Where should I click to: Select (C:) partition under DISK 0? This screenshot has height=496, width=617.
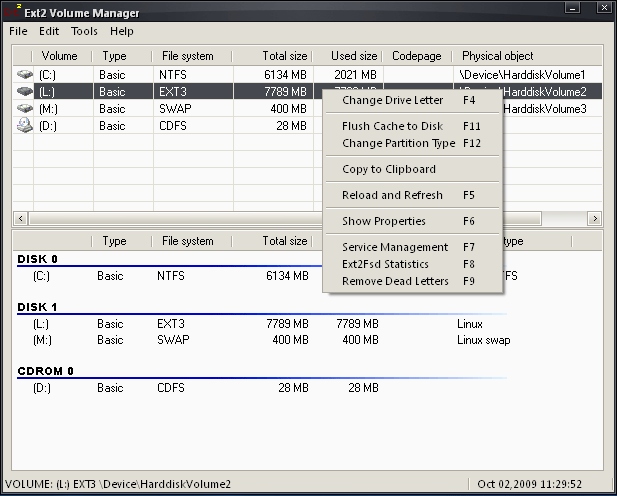click(41, 276)
